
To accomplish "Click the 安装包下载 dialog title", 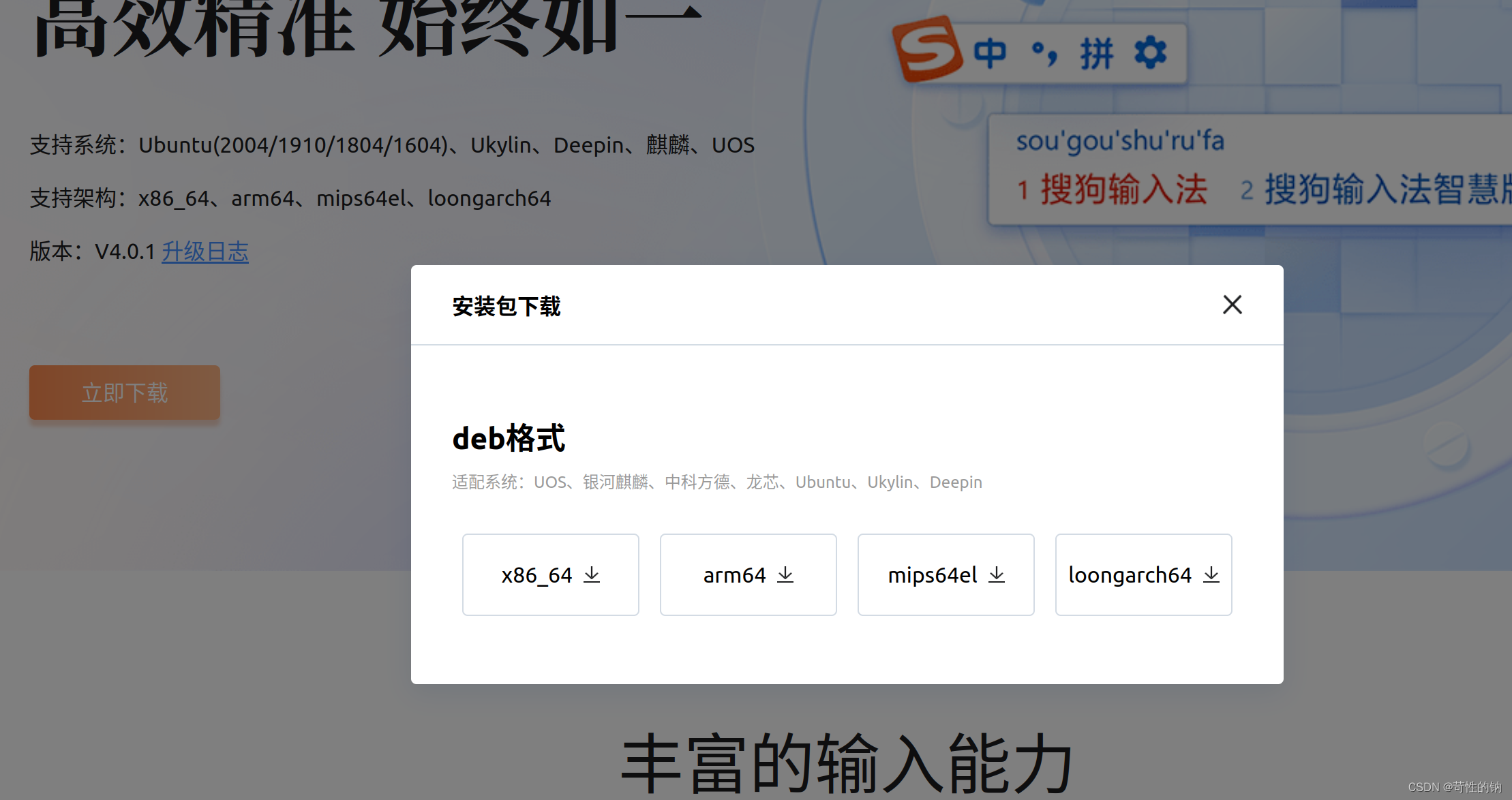I will tap(506, 306).
